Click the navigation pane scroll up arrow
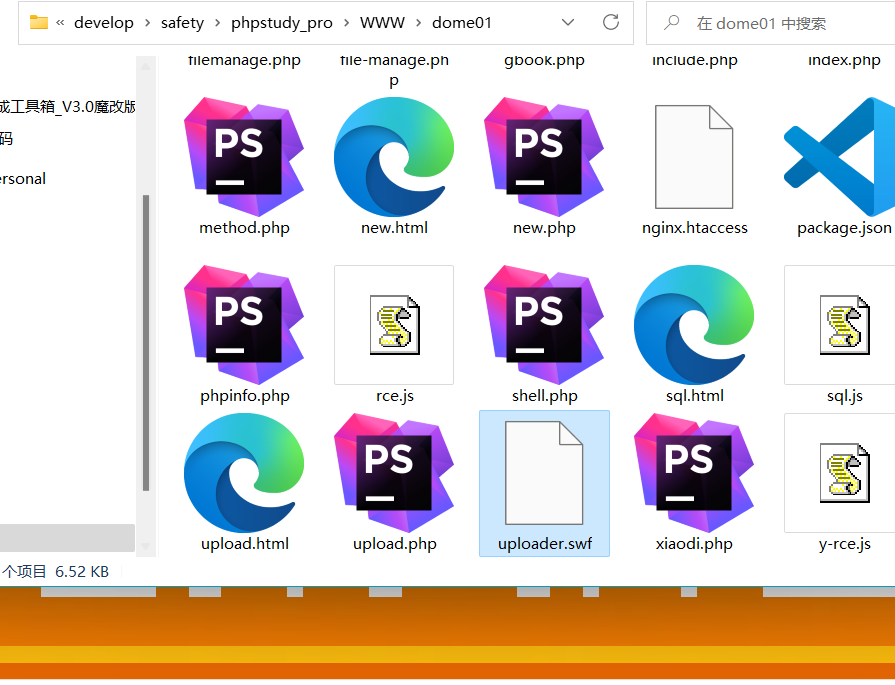 [x=146, y=67]
